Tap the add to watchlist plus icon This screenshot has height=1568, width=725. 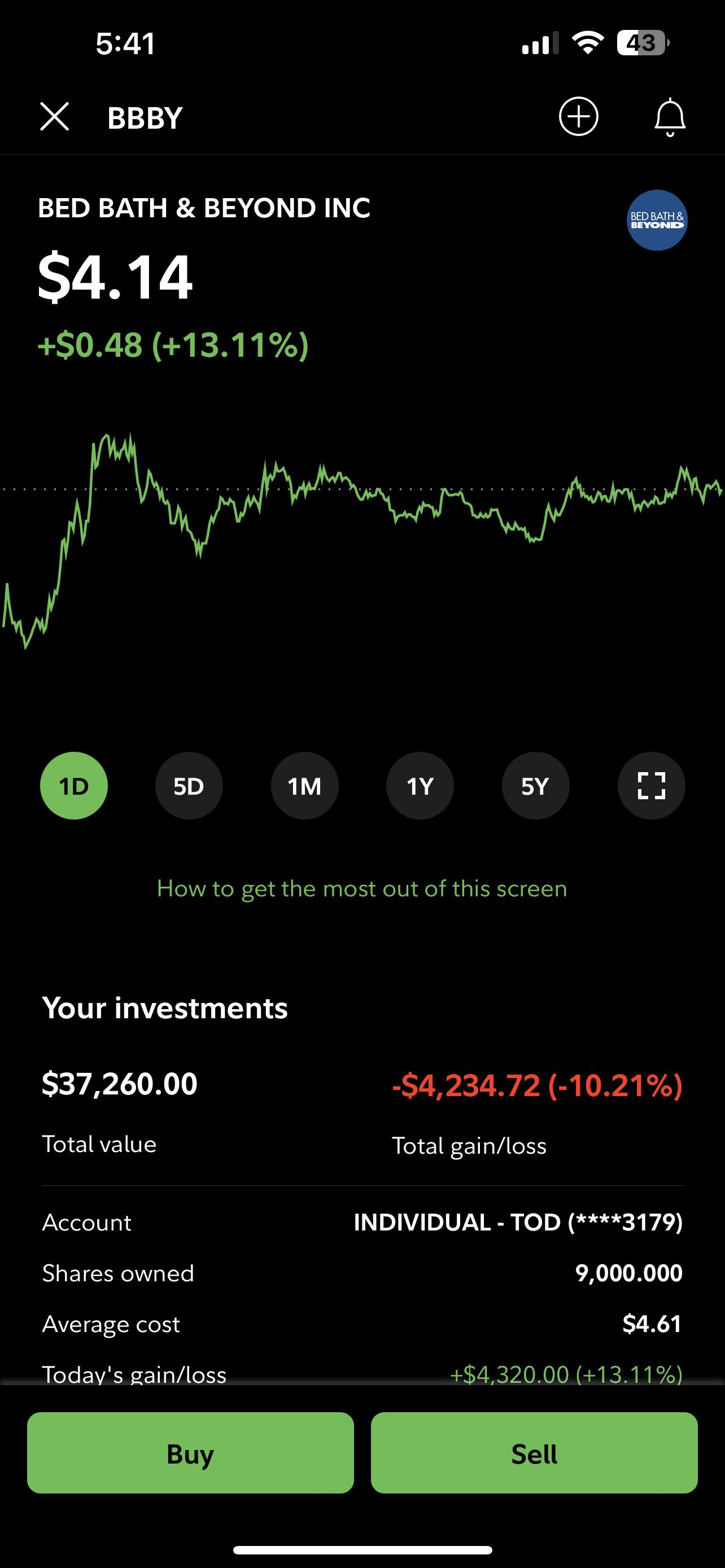point(578,116)
